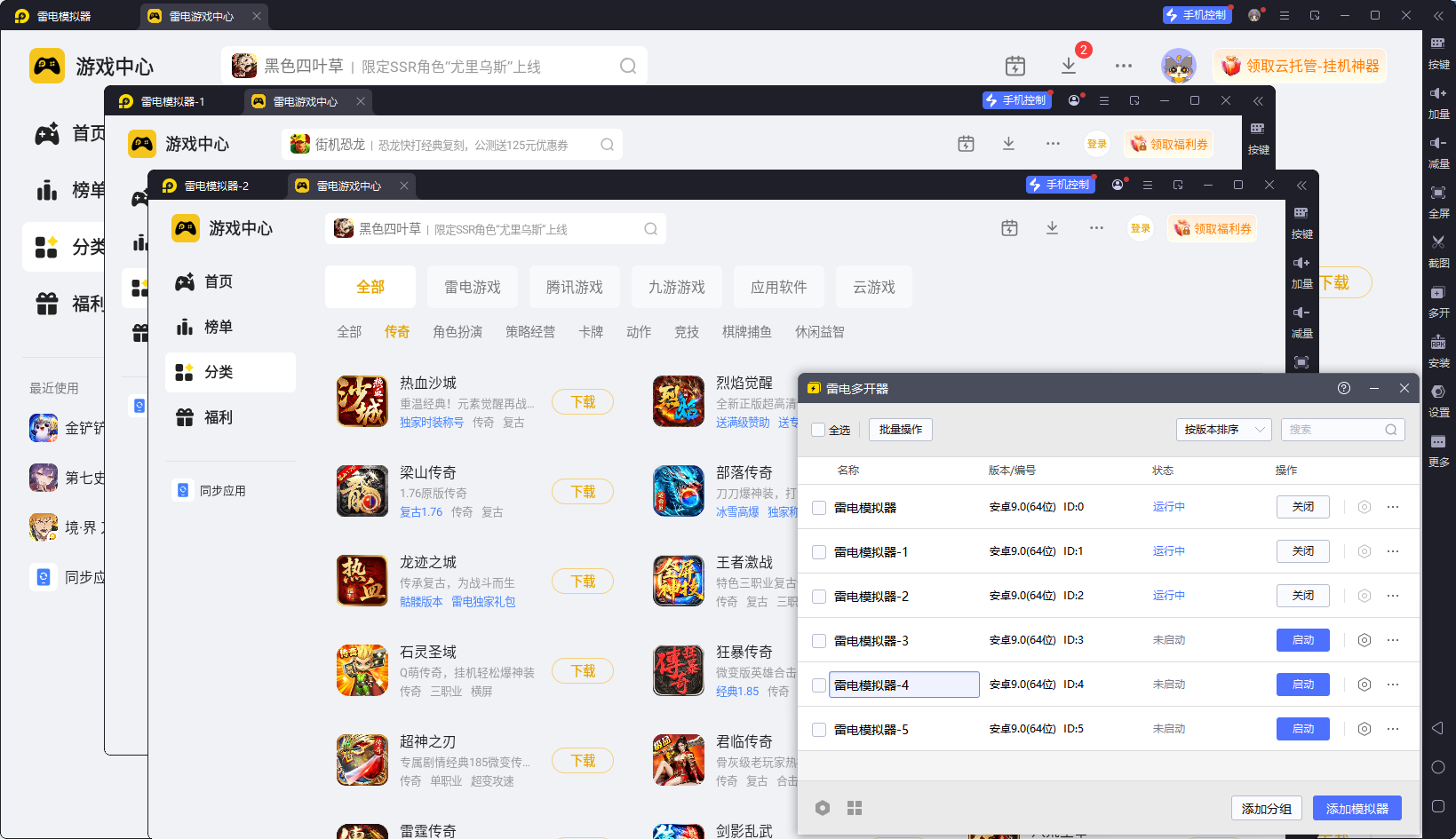Screen dimensions: 1456x839
Task: Switch to the 九游游戏 tab
Action: (x=677, y=287)
